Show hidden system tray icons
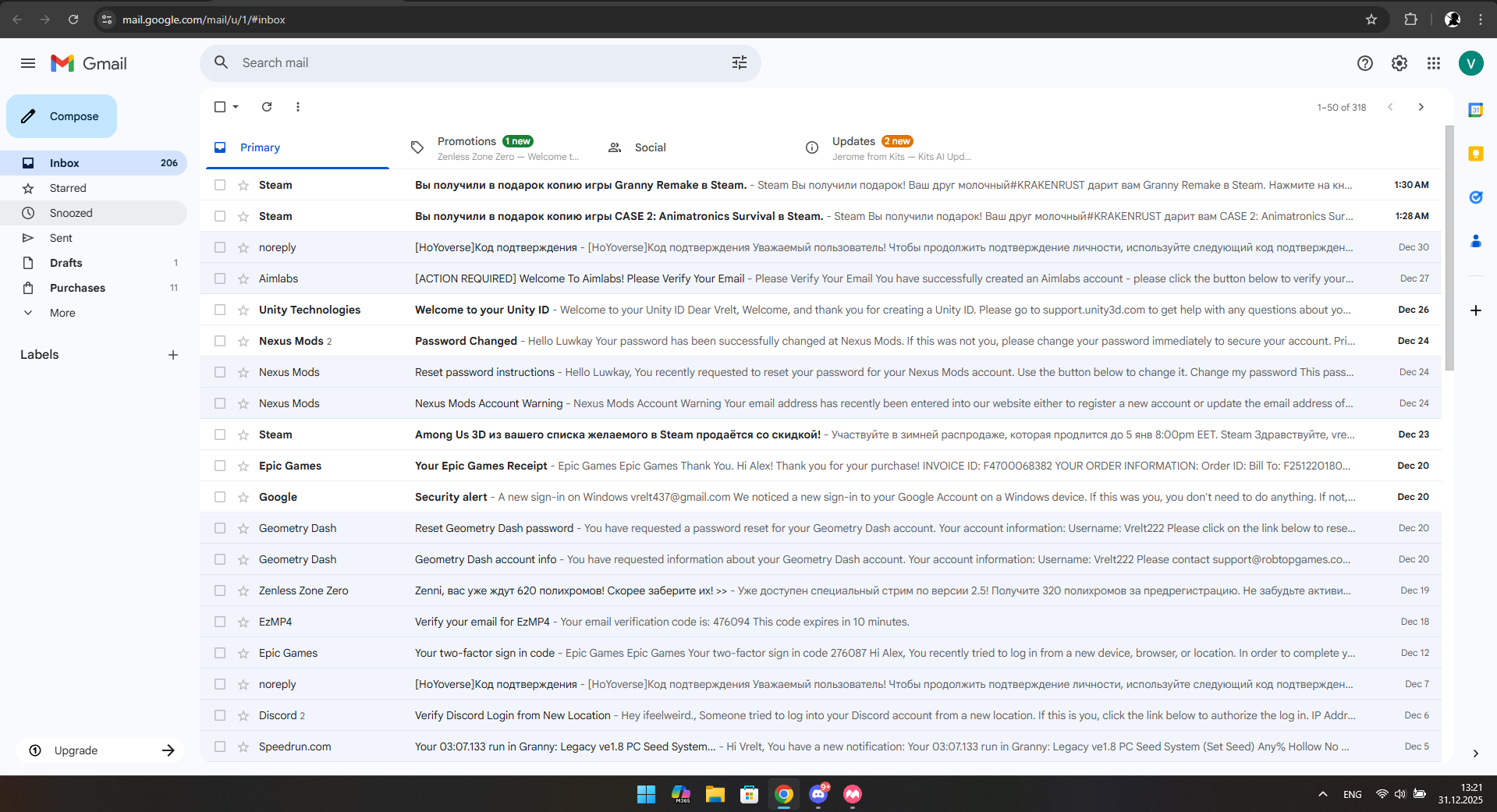This screenshot has height=812, width=1497. 1323,794
